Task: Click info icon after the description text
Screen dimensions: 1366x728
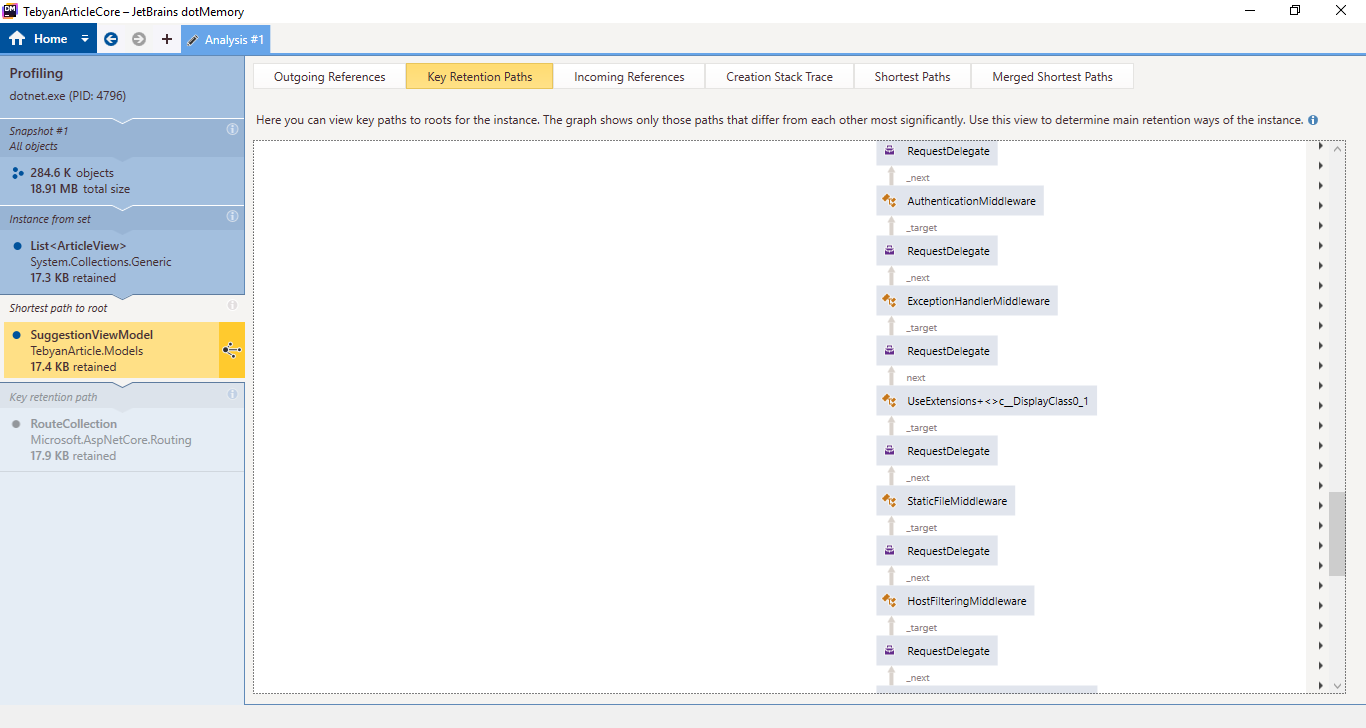Action: pyautogui.click(x=1313, y=120)
